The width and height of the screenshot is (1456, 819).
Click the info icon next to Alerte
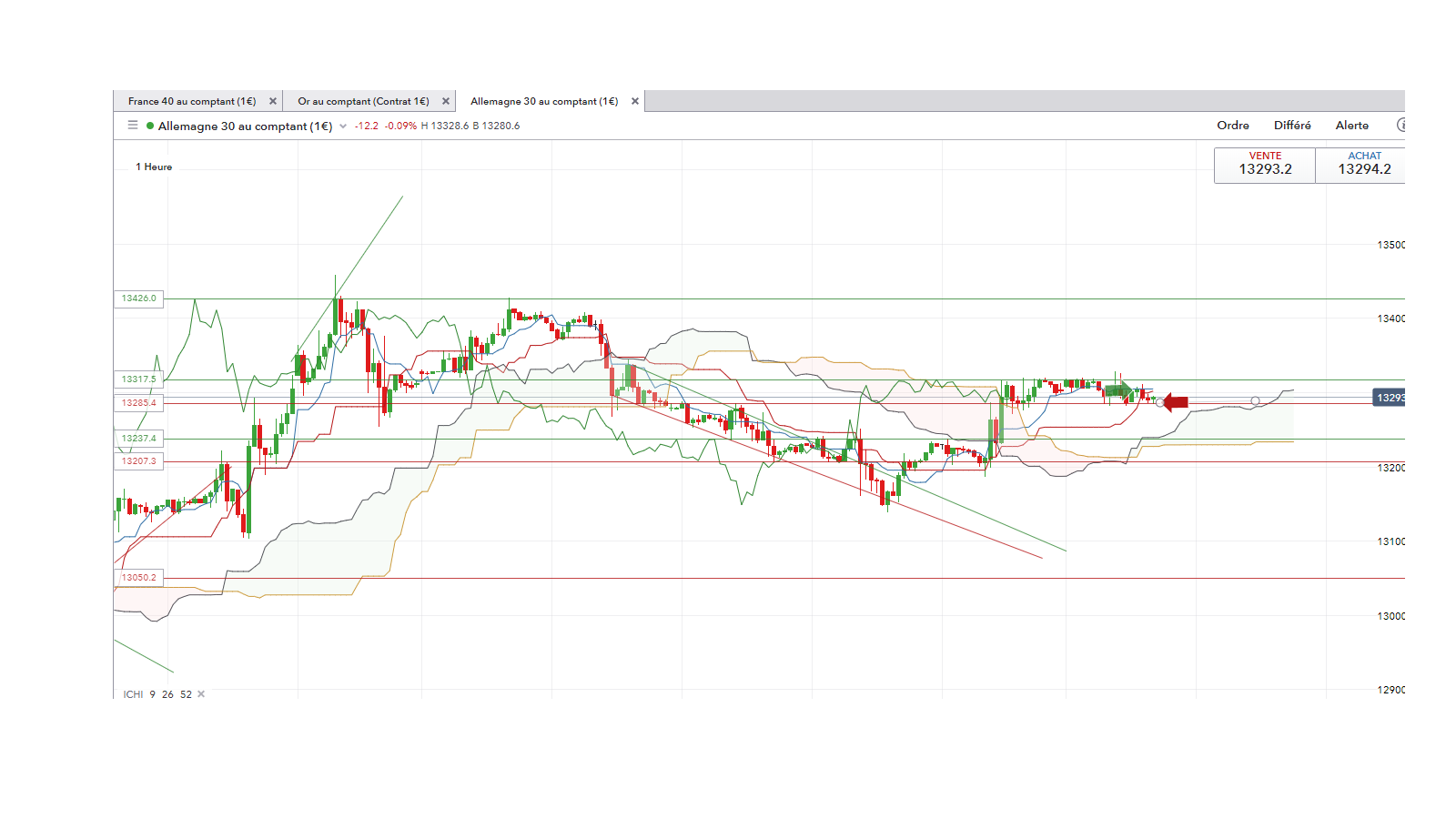click(1401, 126)
